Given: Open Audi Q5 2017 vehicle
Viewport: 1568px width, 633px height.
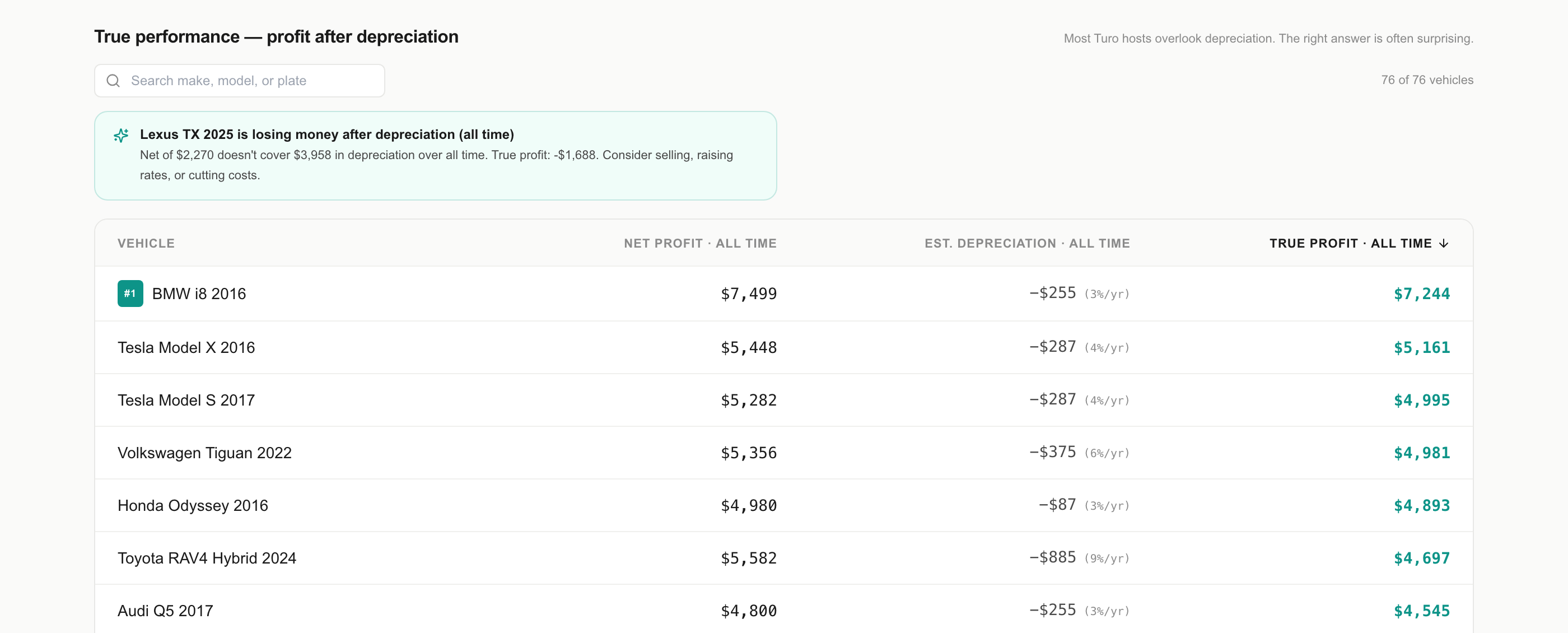Looking at the screenshot, I should point(166,611).
